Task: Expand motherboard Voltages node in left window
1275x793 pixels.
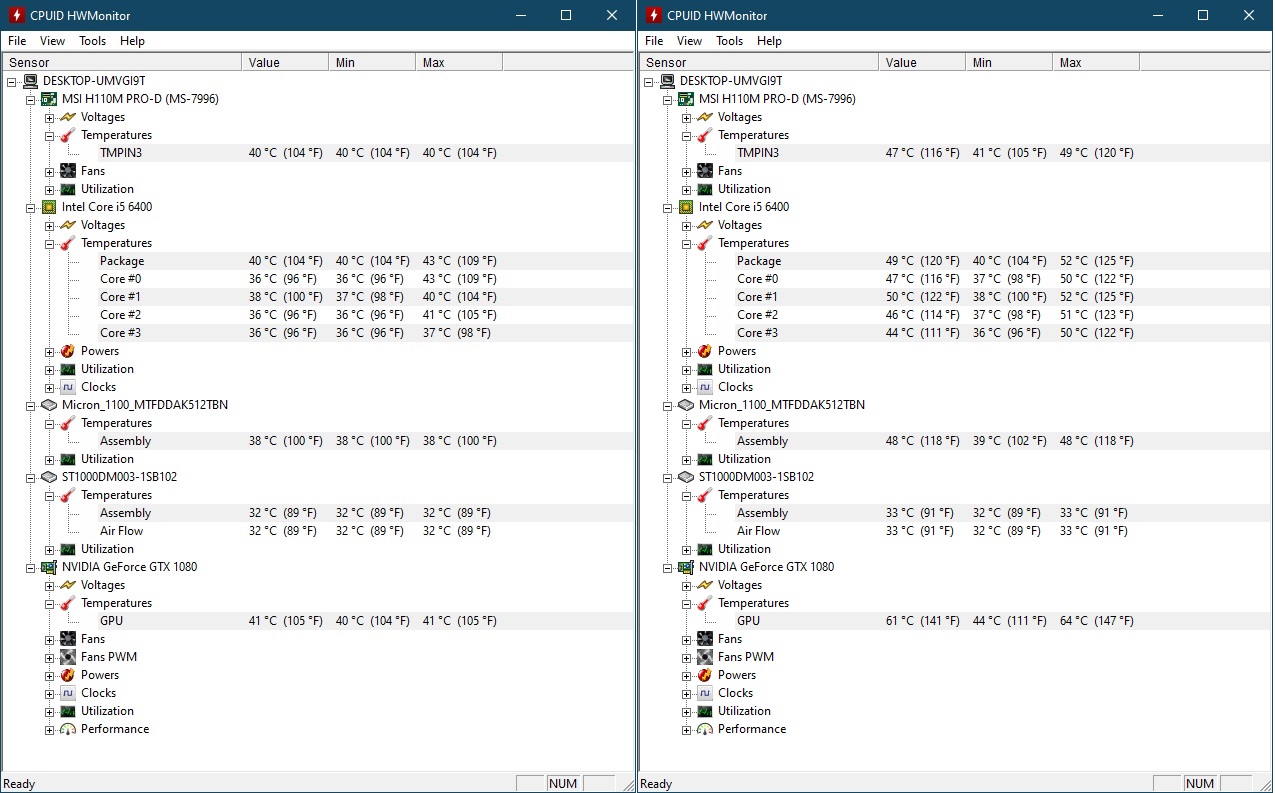Action: (49, 118)
